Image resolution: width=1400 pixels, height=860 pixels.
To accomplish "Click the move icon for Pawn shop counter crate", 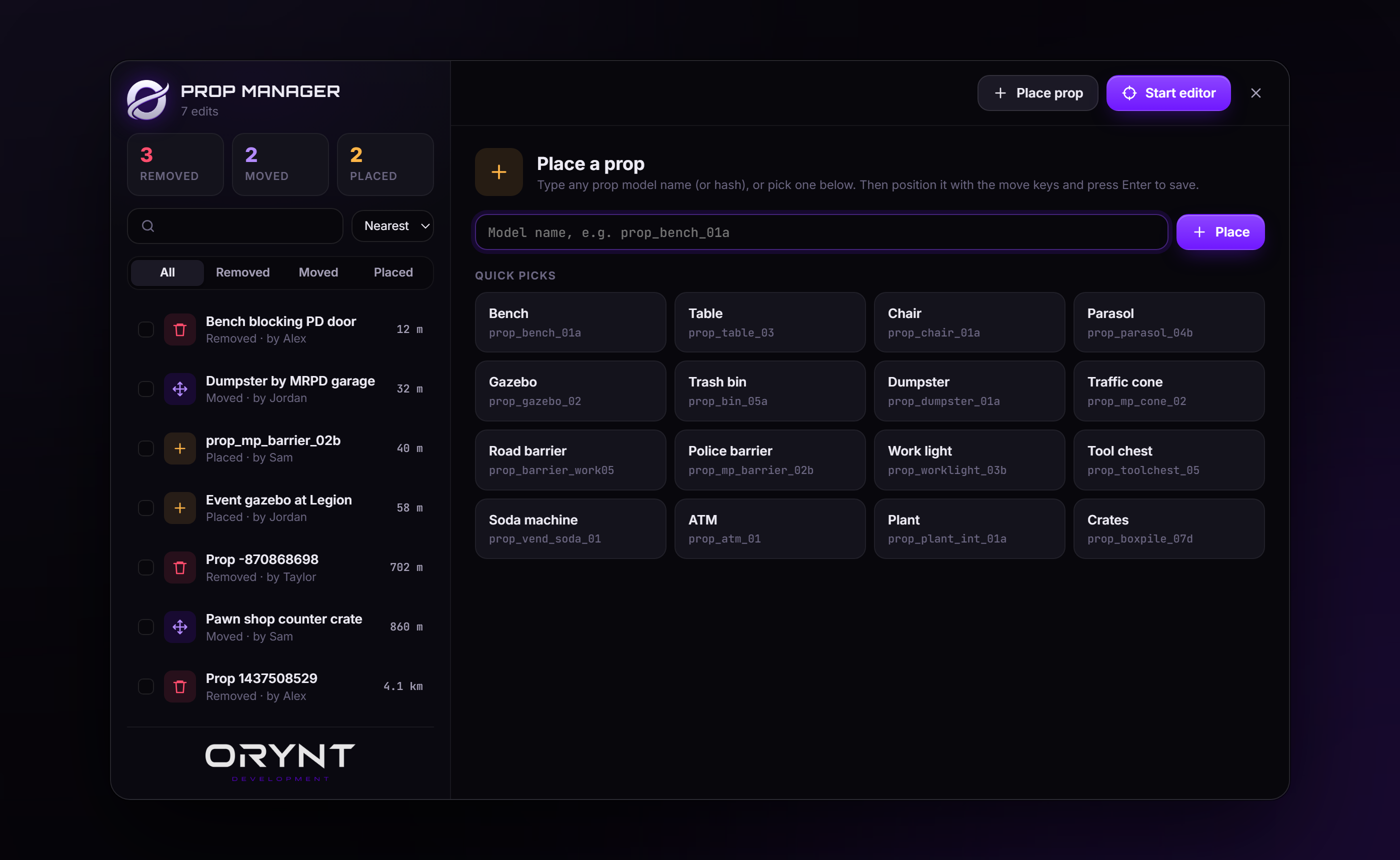I will point(179,627).
